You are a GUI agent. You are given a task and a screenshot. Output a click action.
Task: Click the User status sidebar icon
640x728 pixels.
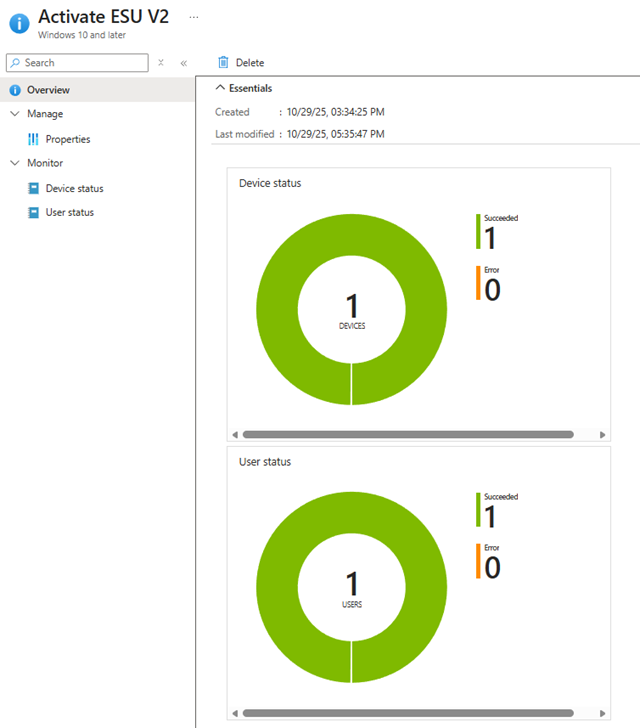(x=33, y=212)
